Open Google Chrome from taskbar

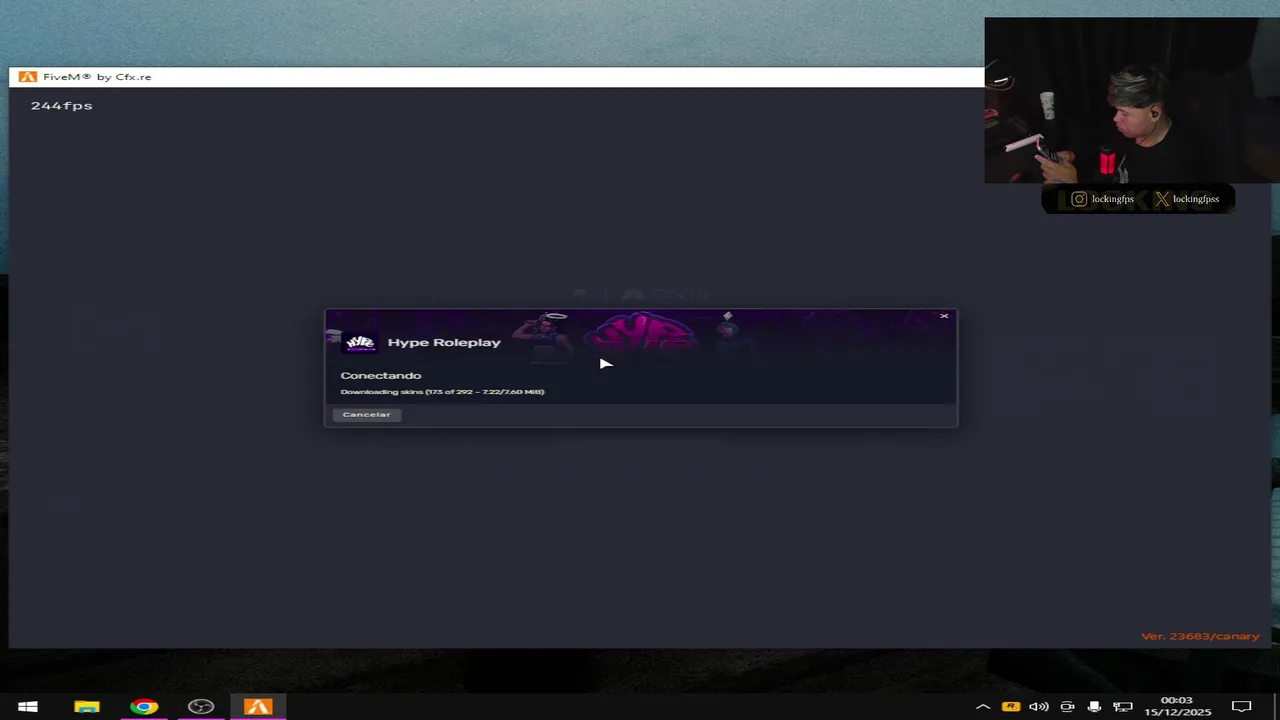(144, 707)
